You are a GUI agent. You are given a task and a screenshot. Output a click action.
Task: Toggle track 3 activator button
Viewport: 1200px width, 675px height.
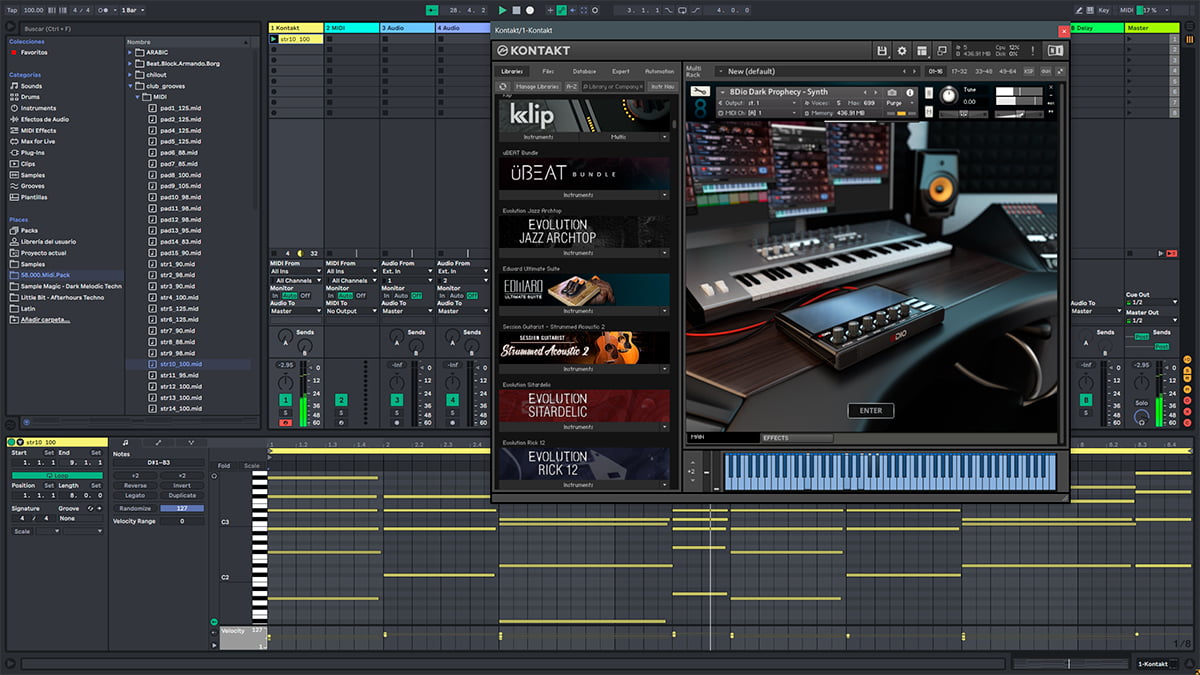(397, 401)
